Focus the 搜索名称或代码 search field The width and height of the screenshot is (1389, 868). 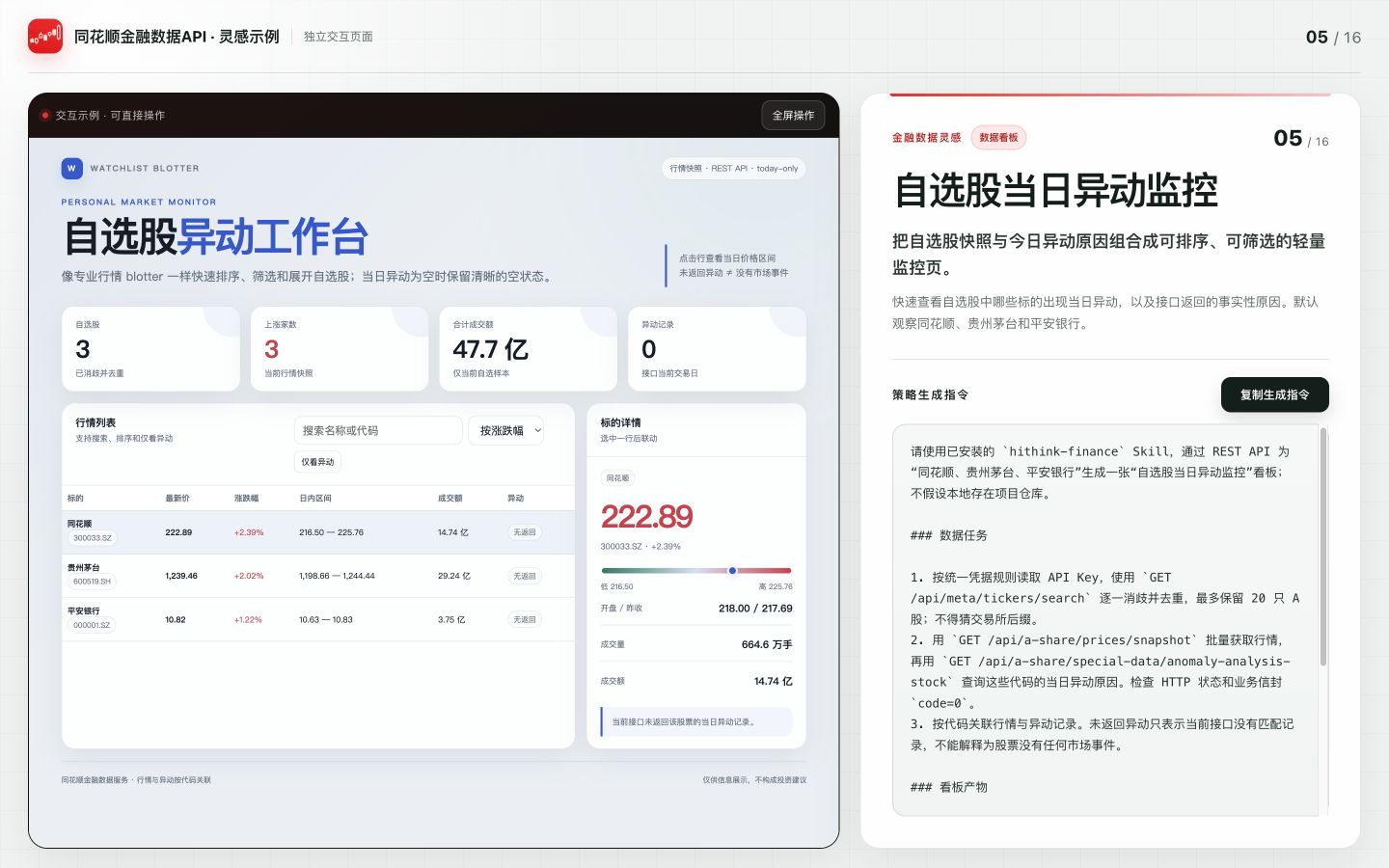[x=378, y=430]
